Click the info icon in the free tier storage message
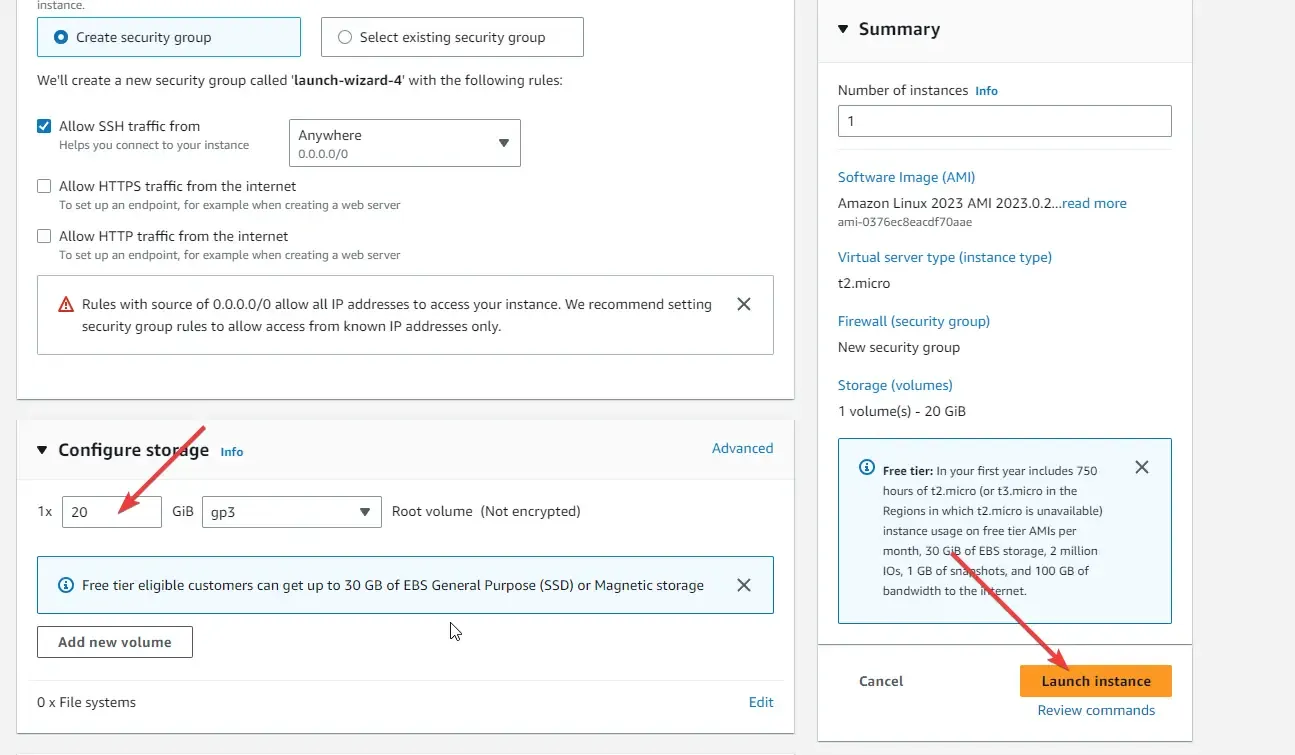The height and width of the screenshot is (755, 1295). pyautogui.click(x=65, y=585)
